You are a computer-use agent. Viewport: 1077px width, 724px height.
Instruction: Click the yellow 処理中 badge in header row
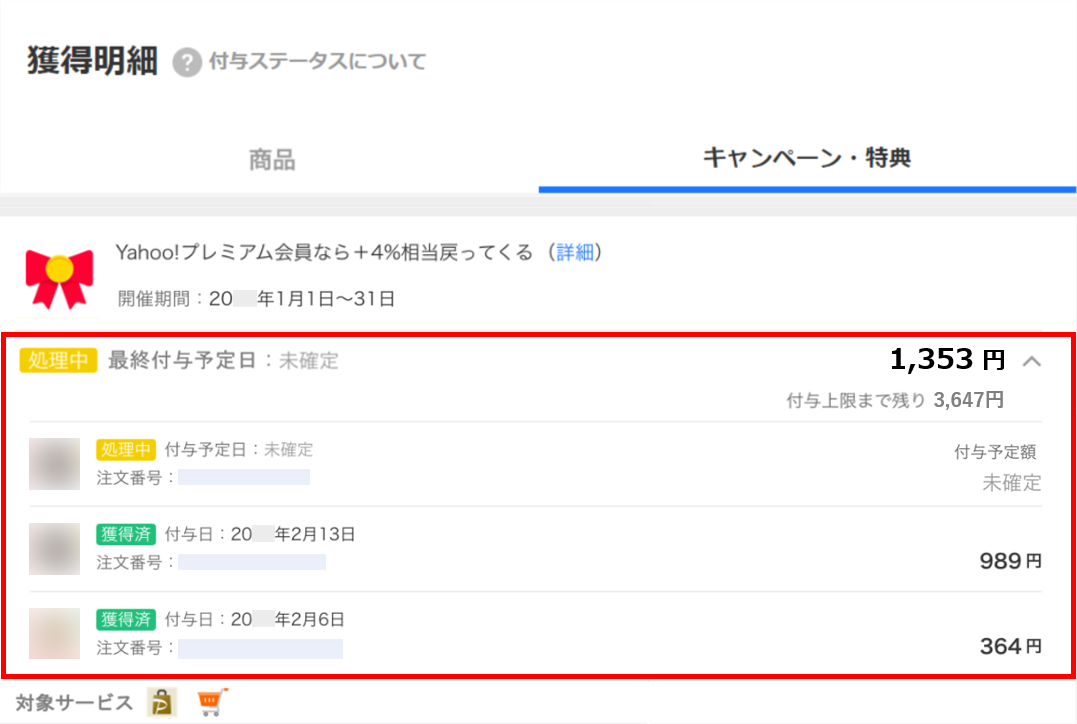[58, 360]
